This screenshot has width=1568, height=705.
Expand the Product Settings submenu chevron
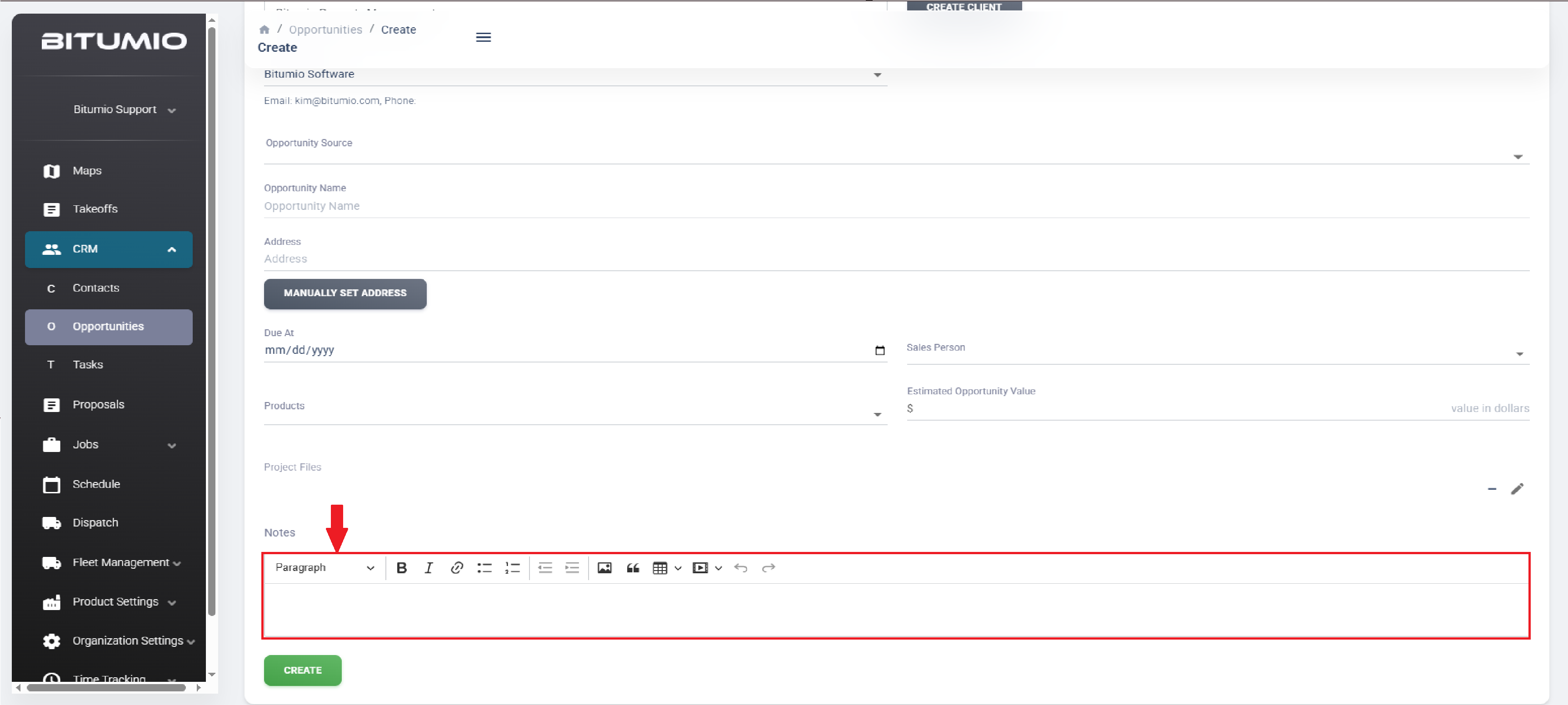(x=172, y=603)
